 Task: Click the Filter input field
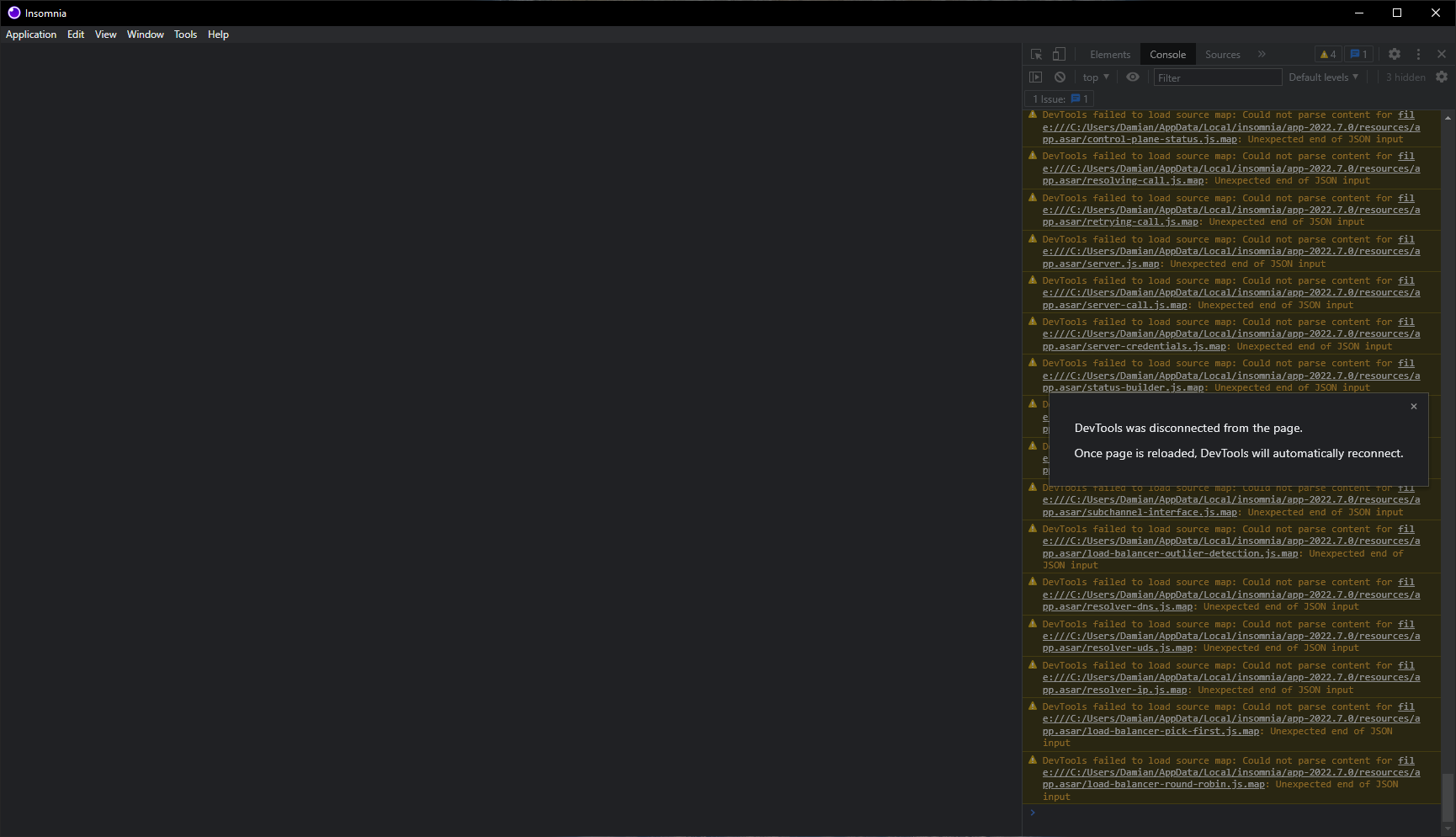1216,77
